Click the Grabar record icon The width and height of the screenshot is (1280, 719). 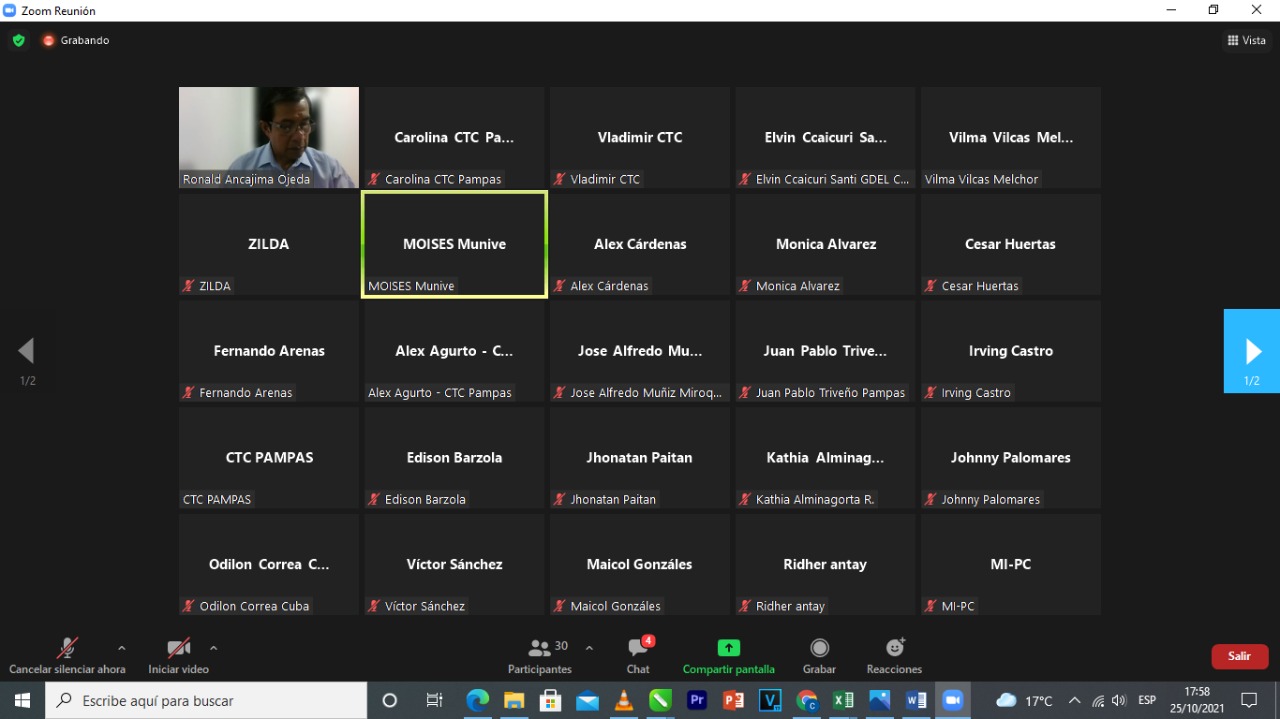[819, 648]
